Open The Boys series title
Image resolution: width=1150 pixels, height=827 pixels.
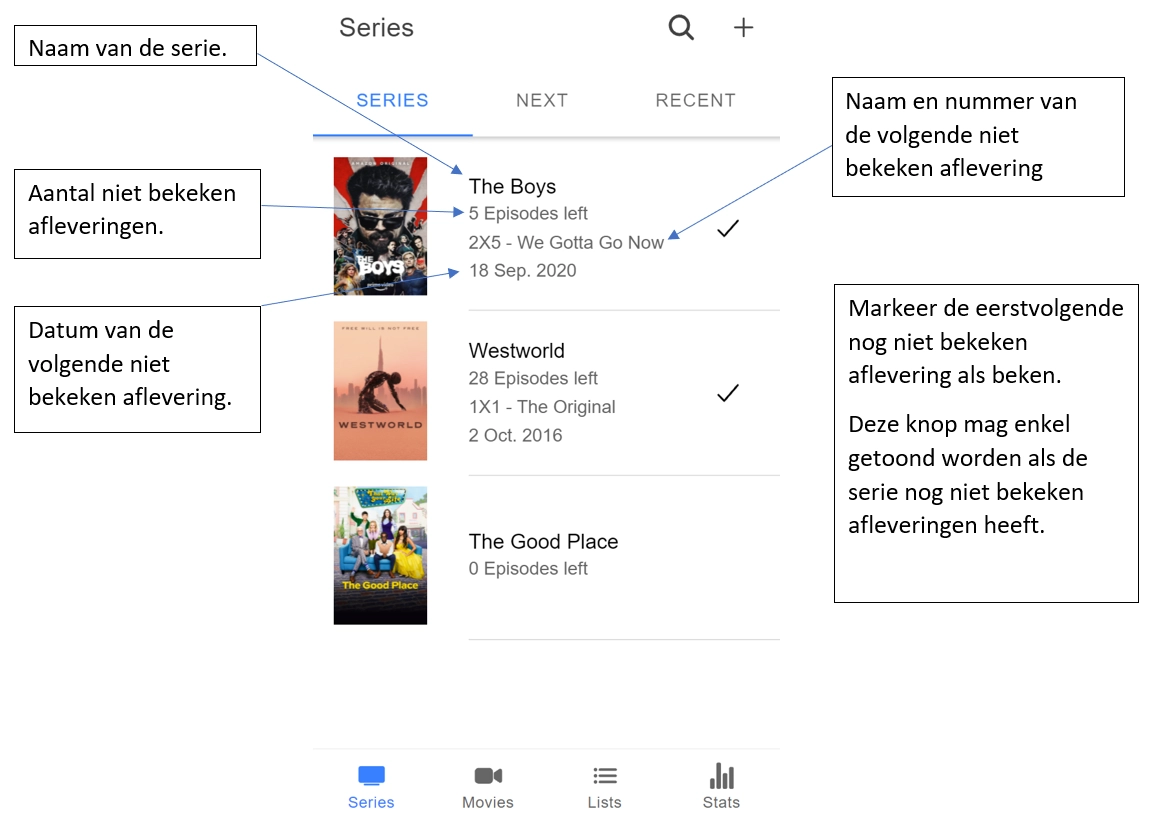512,186
